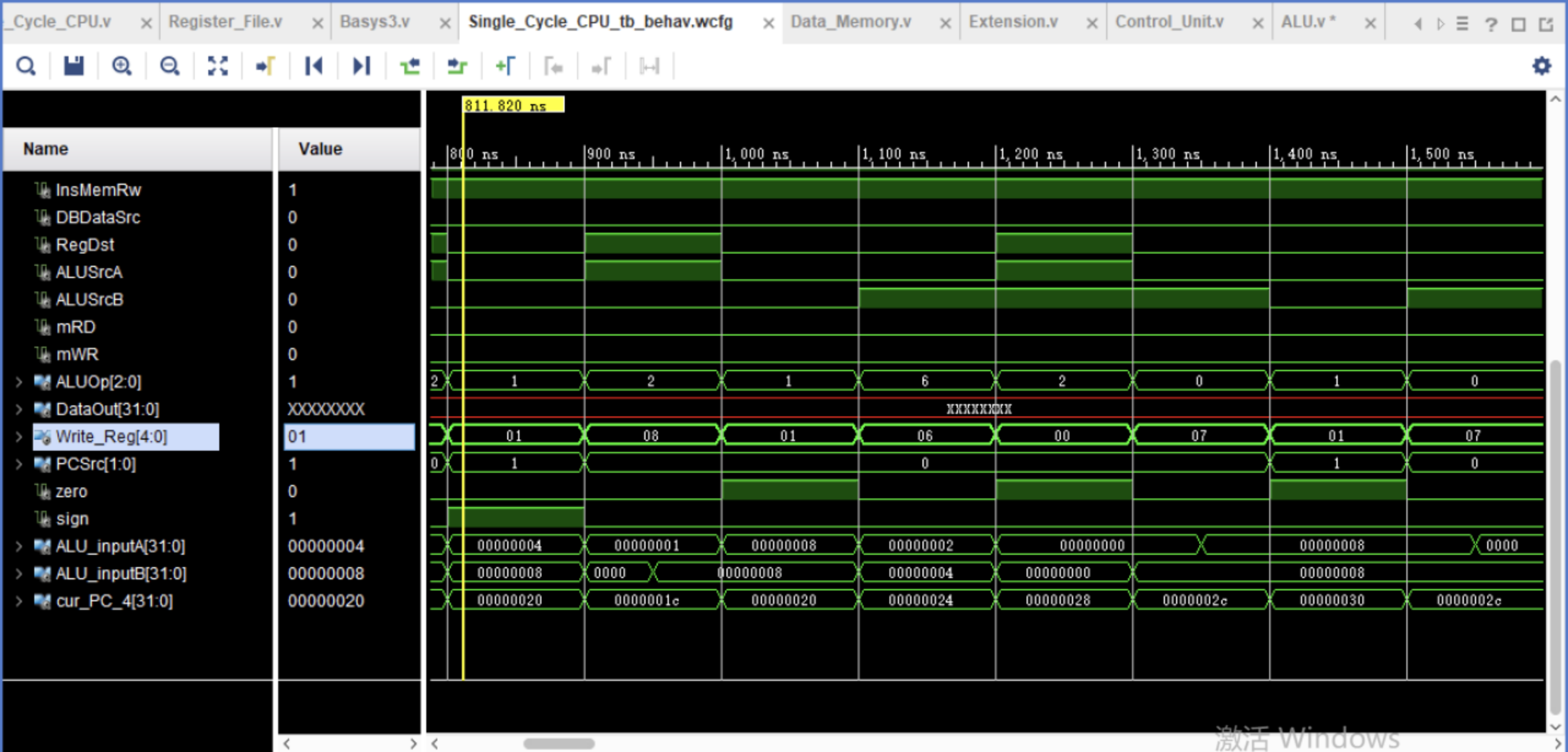Expand the ALU_inputA[31:0] bus
This screenshot has height=752, width=1568.
click(18, 546)
